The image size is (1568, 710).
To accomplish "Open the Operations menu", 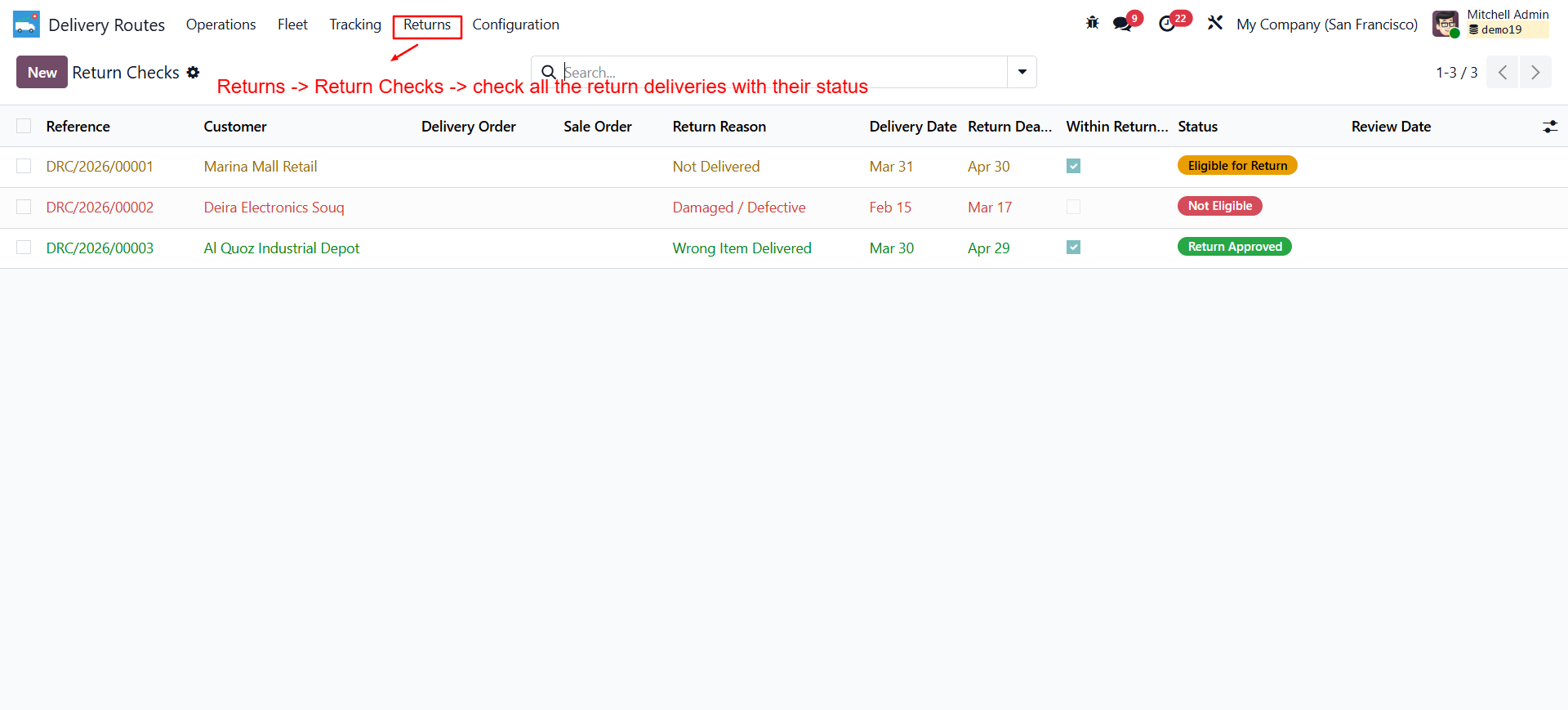I will click(220, 25).
